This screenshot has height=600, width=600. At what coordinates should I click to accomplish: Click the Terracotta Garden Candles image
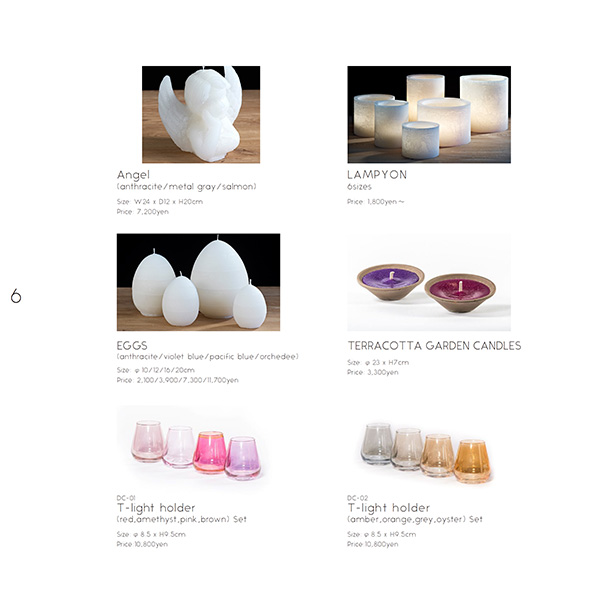coord(429,282)
